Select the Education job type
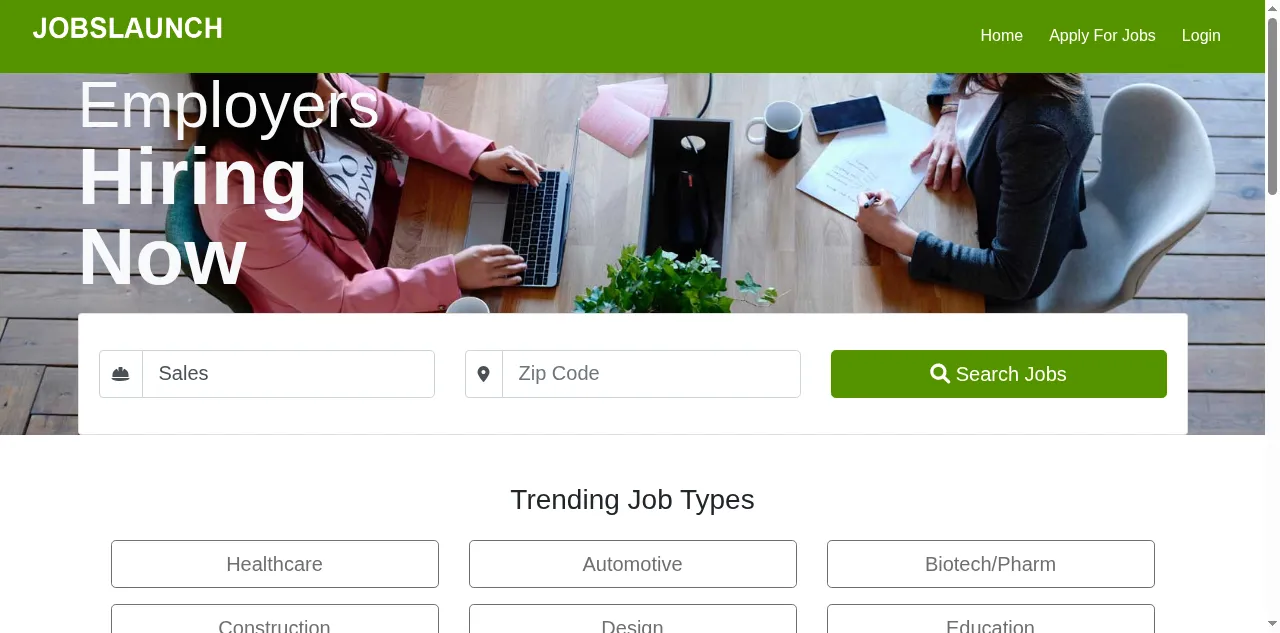 coord(991,619)
